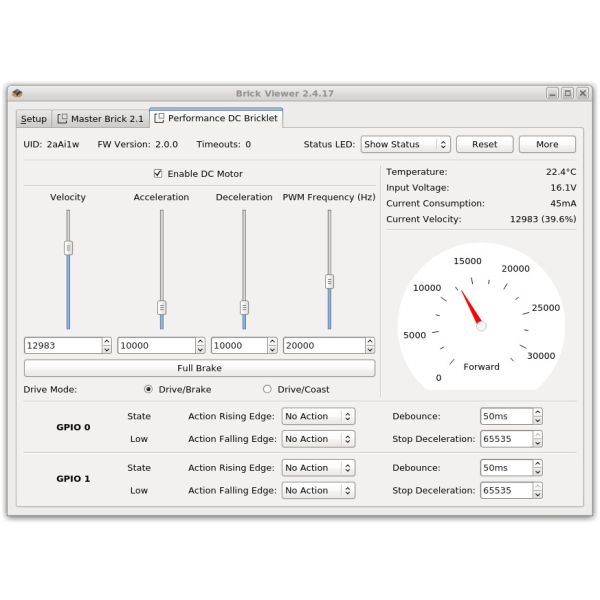Open GPIO 1 Action Falling Edge dropdown
The height and width of the screenshot is (600, 600).
coord(318,491)
